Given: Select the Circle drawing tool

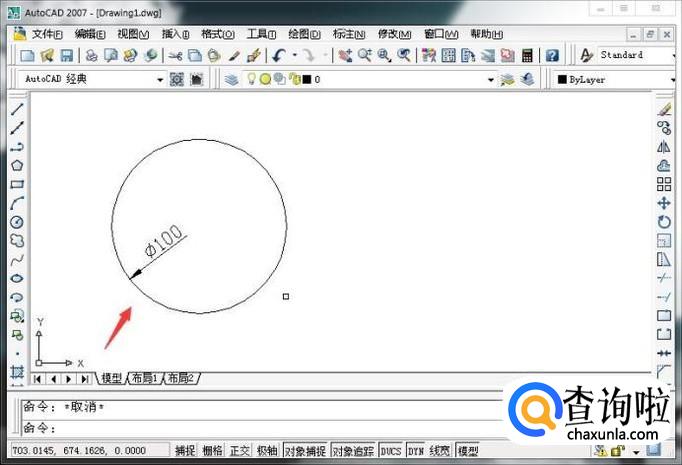Looking at the screenshot, I should coord(17,222).
